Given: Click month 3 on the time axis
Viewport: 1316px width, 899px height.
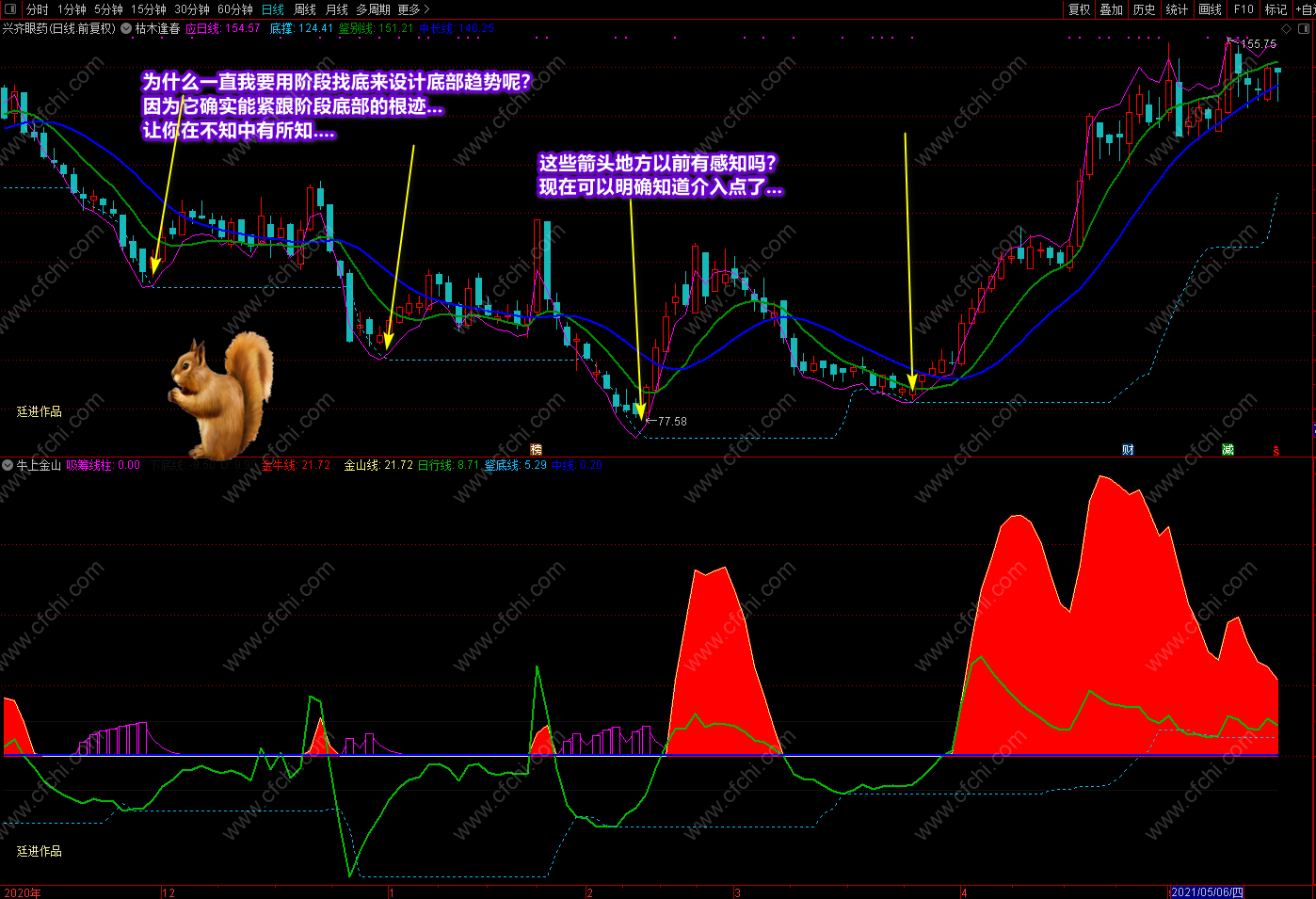Looking at the screenshot, I should [x=737, y=892].
